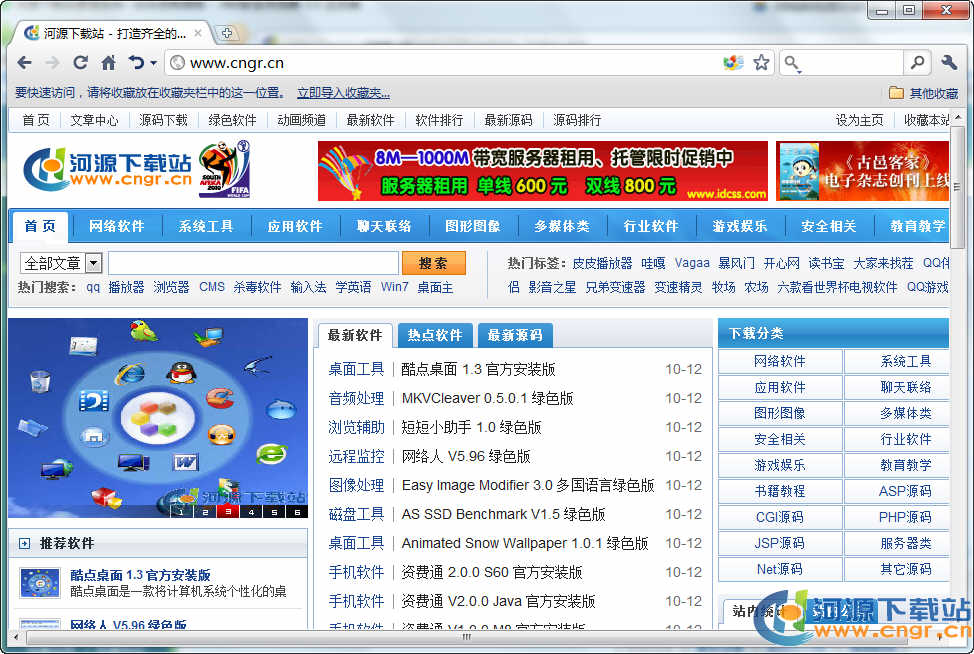Open a new tab with the plus button
The image size is (974, 654).
(228, 33)
